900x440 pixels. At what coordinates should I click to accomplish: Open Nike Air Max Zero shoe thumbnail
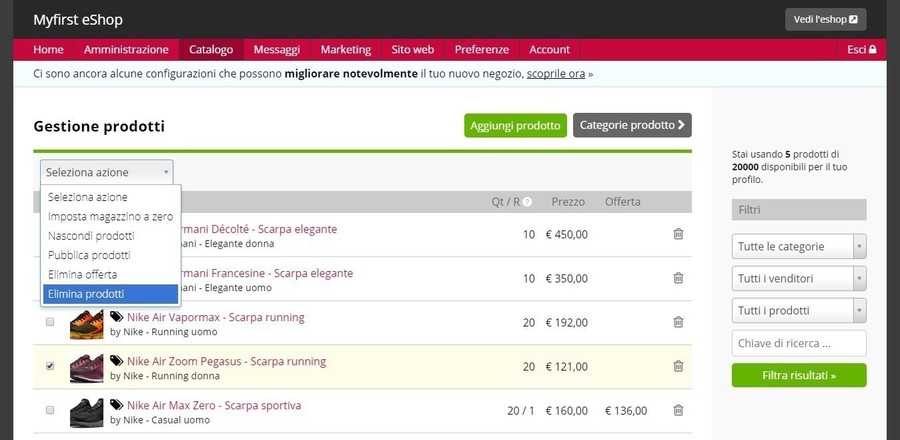pyautogui.click(x=87, y=411)
